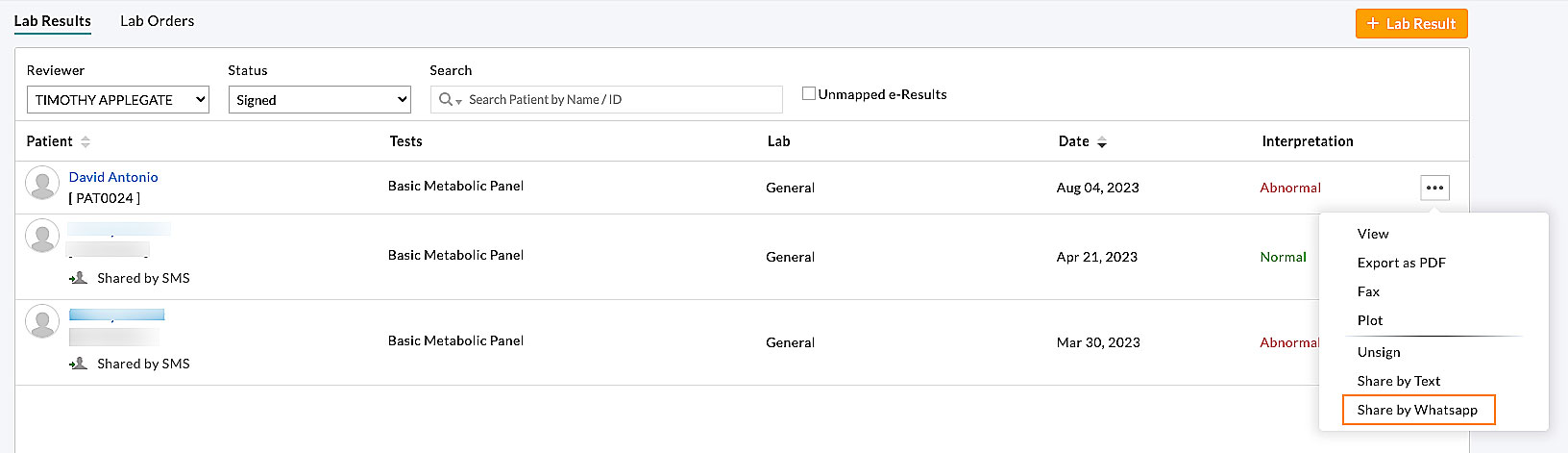Enable the Unmapped e-Results checkbox

click(x=809, y=93)
